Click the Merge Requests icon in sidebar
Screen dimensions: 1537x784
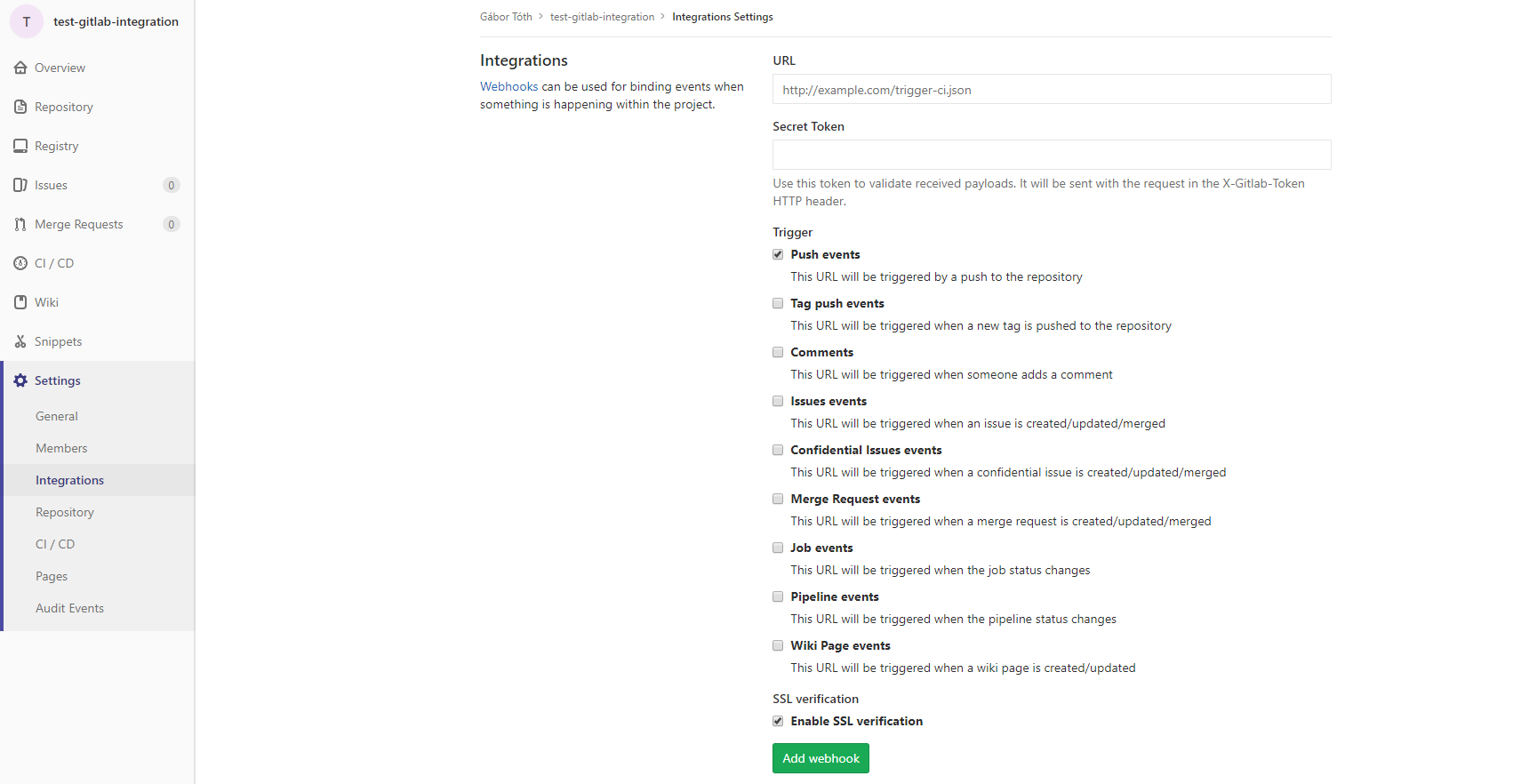tap(20, 224)
